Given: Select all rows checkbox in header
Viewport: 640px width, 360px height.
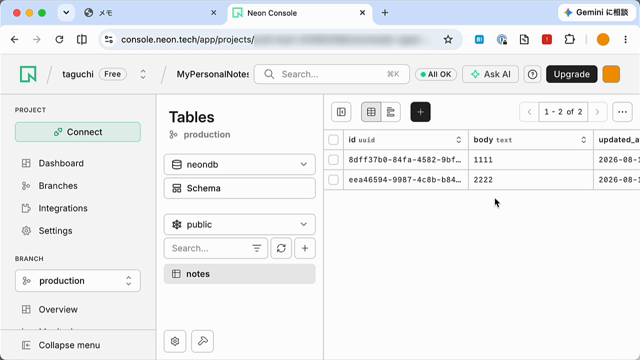Looking at the screenshot, I should coord(333,140).
